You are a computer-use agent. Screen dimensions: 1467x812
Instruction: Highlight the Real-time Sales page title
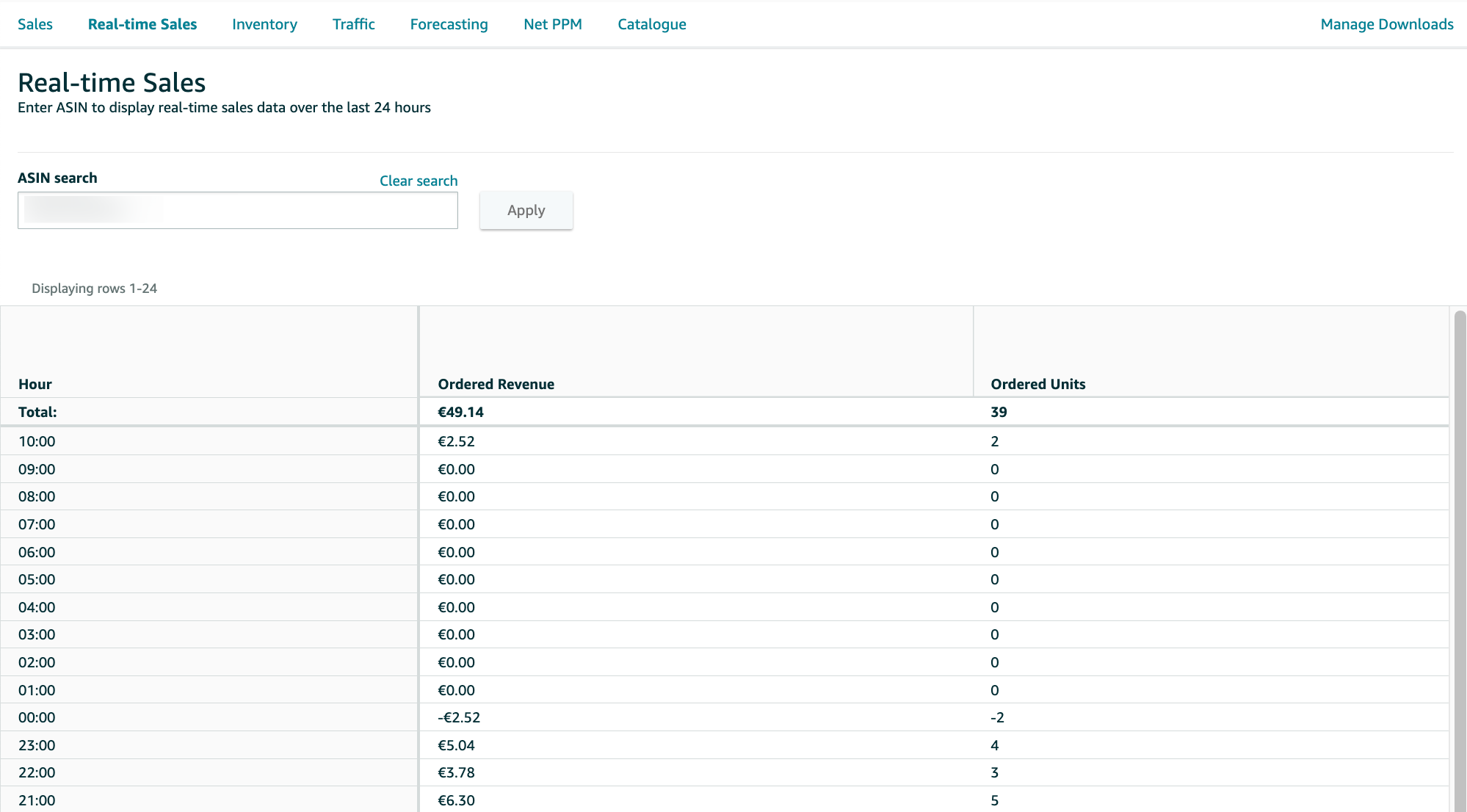[x=111, y=82]
